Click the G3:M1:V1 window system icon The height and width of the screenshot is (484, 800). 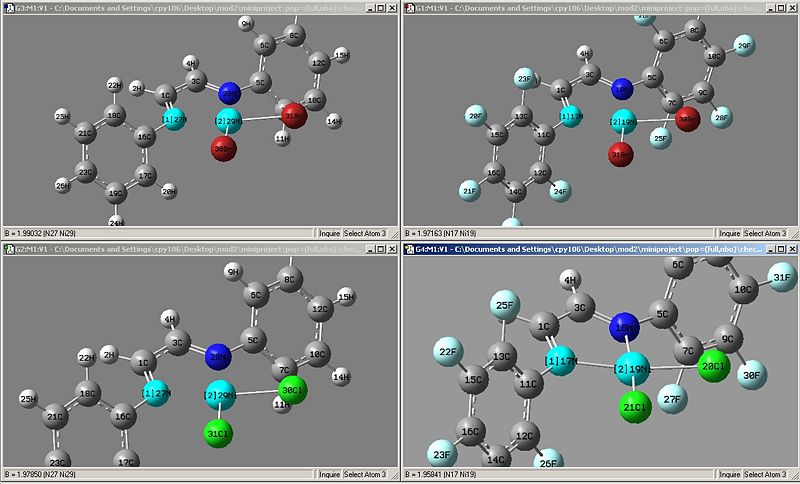9,8
